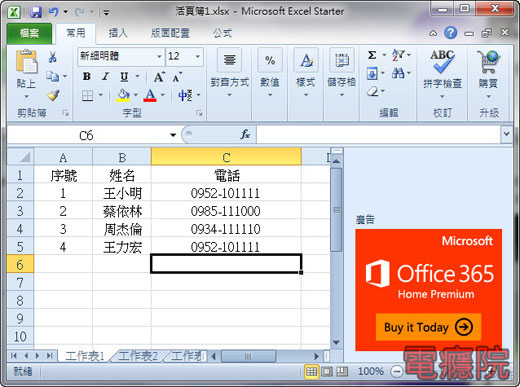Switch to the Insert (插入) tab

(118, 33)
